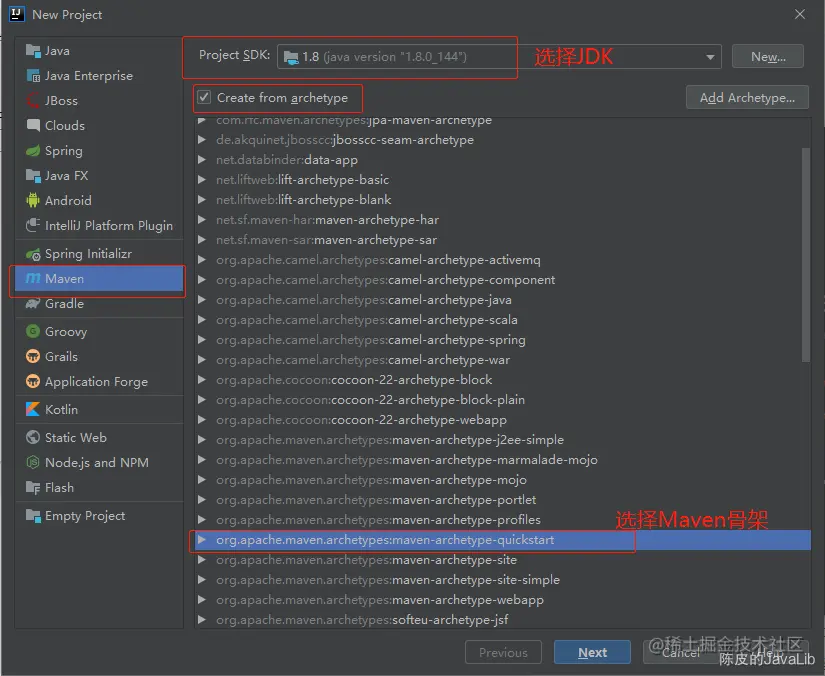Viewport: 825px width, 676px height.
Task: Select camel-archetype-war row
Action: tap(502, 360)
